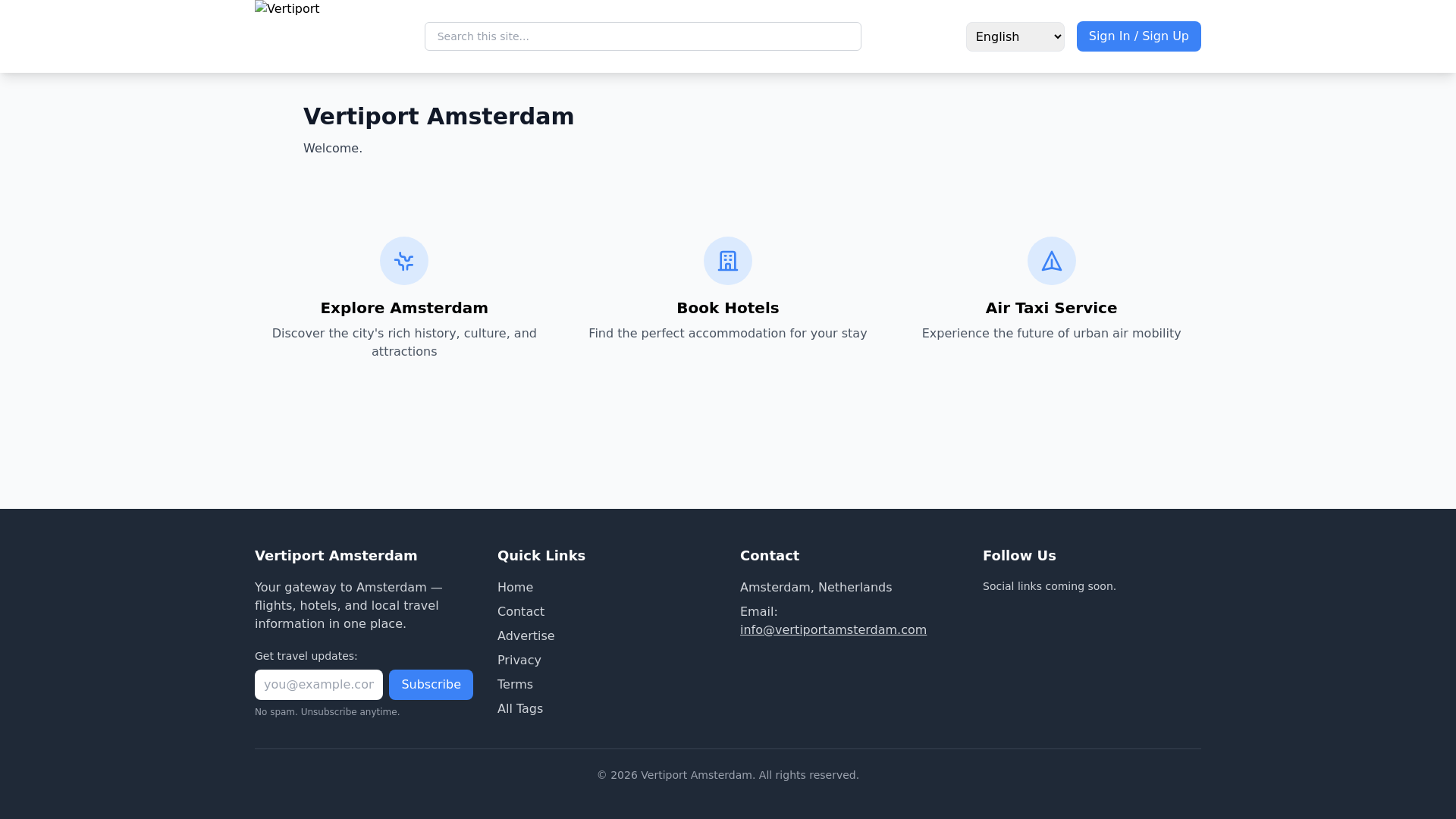Click 'Social links coming soon.' text
Screen dimensions: 1456x819
(1050, 586)
